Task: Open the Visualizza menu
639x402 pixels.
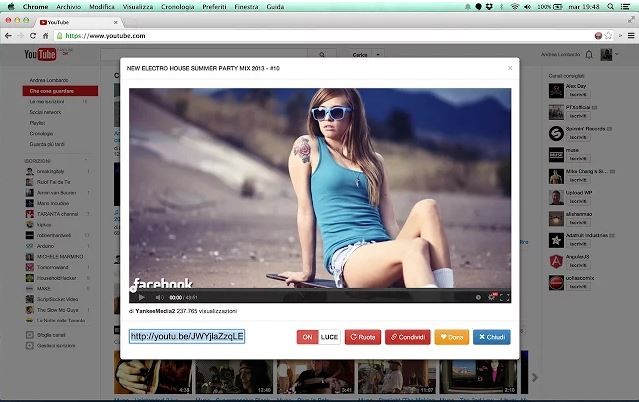Action: (138, 7)
